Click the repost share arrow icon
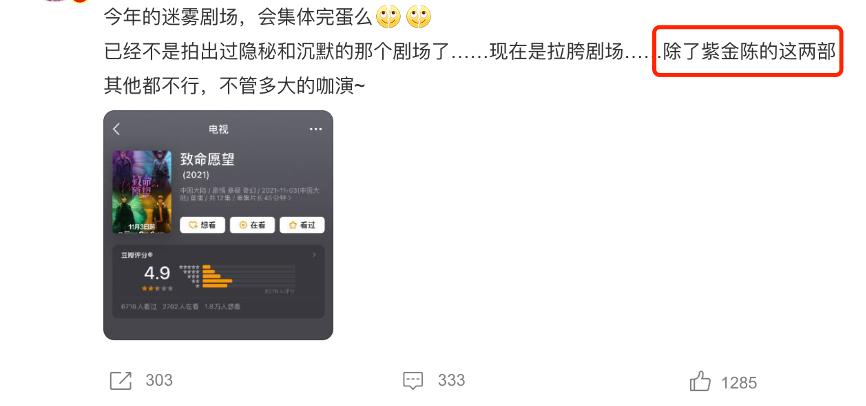The width and height of the screenshot is (866, 406). click(x=120, y=381)
